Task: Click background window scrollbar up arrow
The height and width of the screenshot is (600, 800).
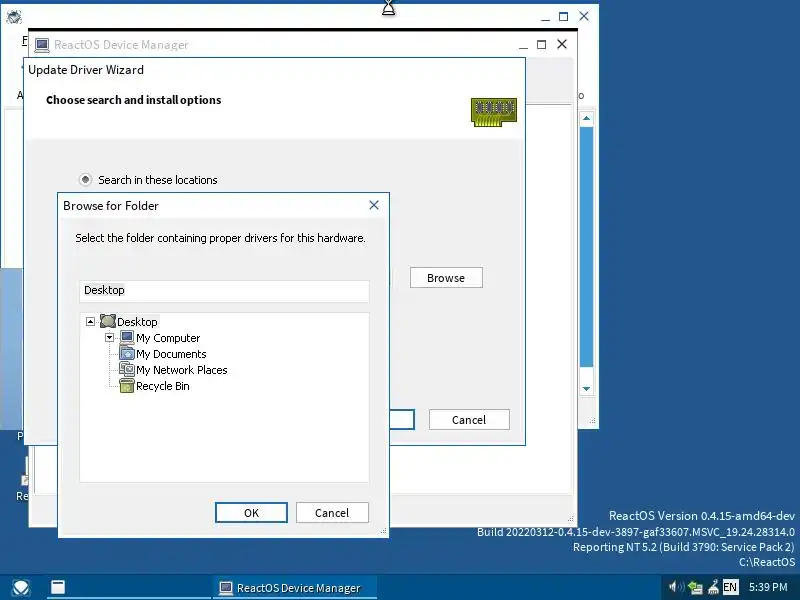Action: [x=586, y=118]
